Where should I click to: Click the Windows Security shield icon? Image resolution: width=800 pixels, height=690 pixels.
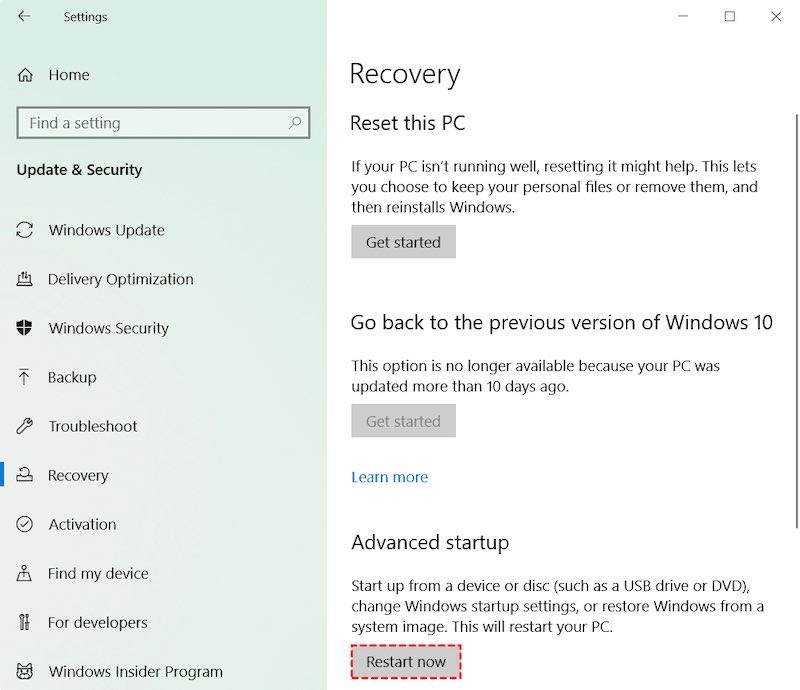24,328
